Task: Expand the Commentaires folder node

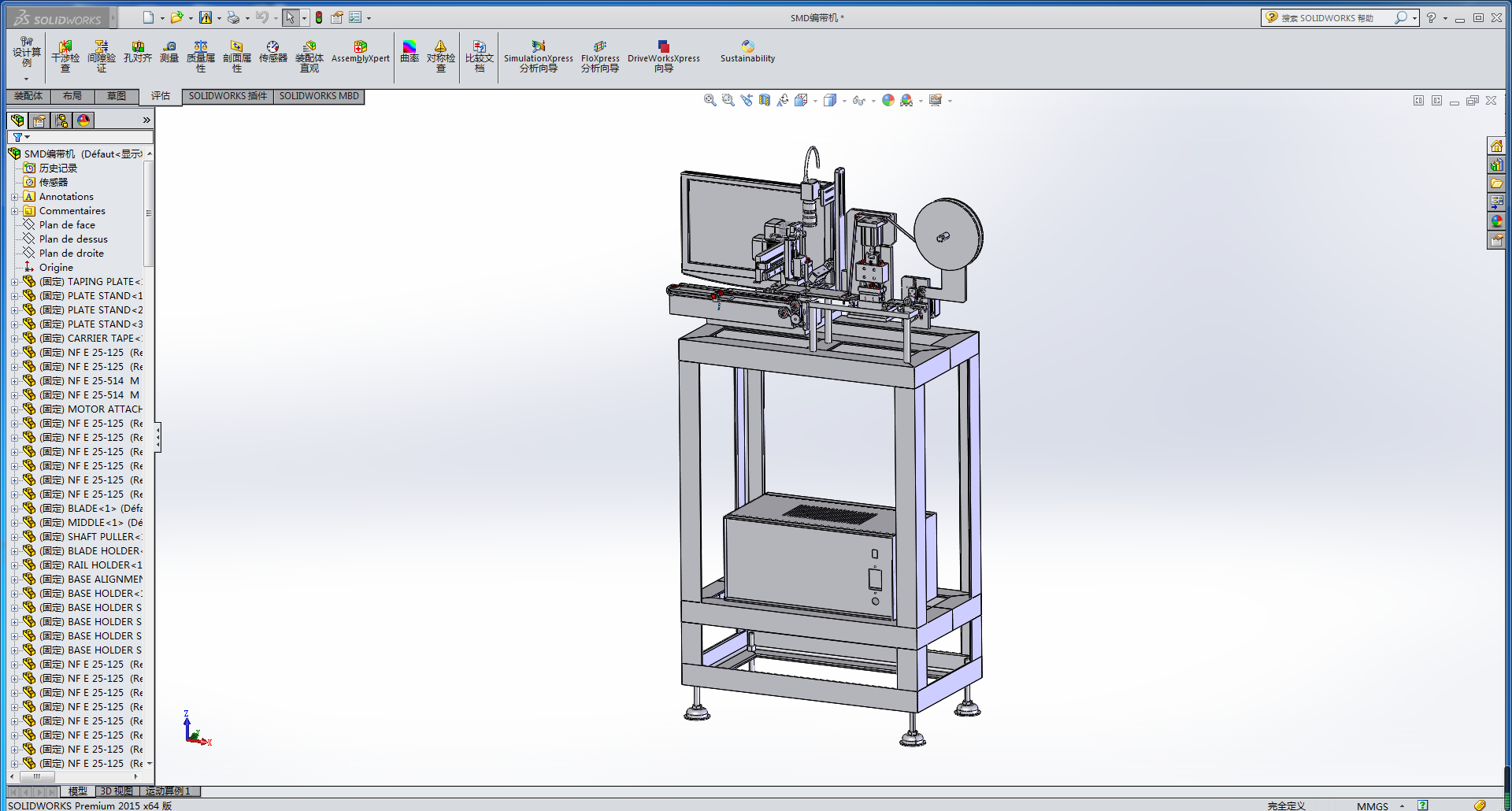Action: coord(14,211)
